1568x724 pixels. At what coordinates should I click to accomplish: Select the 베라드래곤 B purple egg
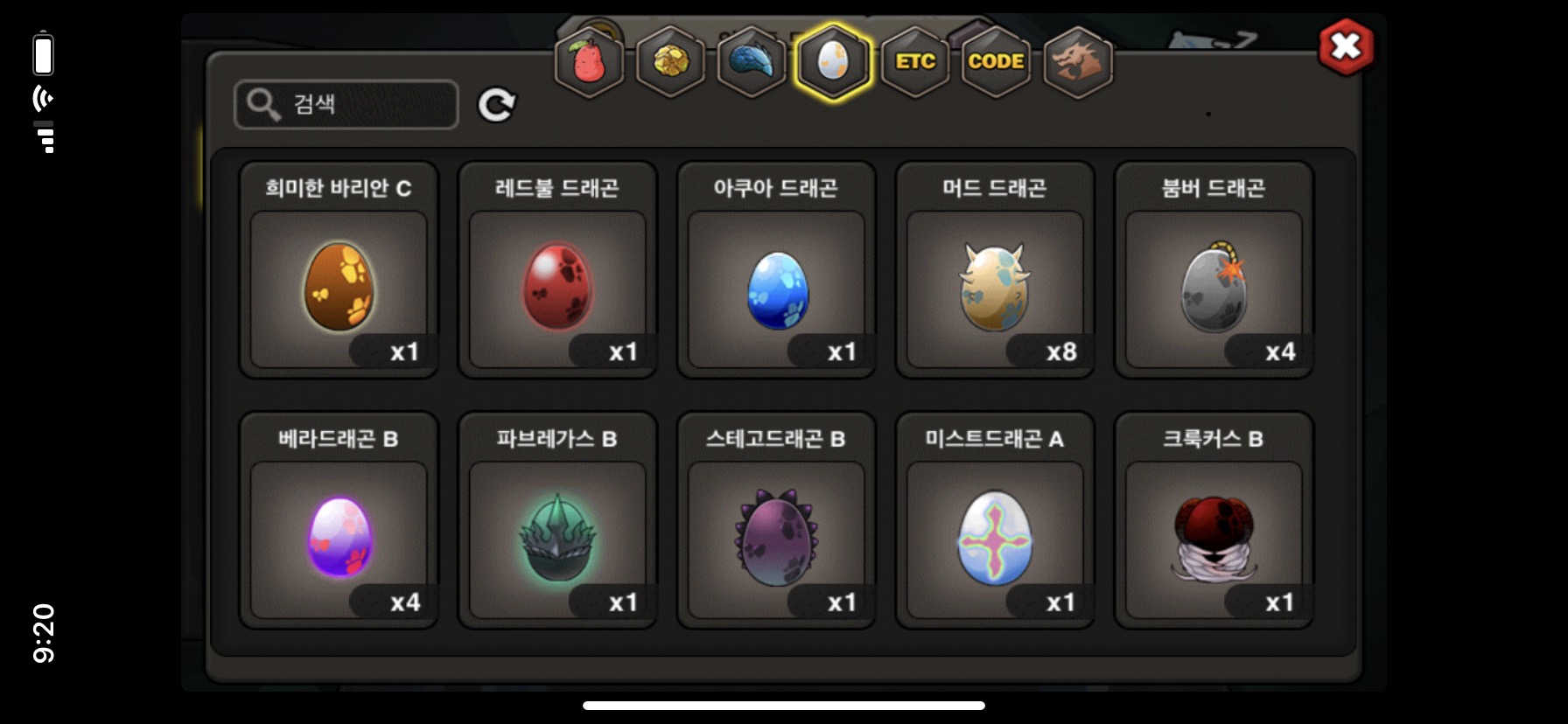click(x=339, y=520)
